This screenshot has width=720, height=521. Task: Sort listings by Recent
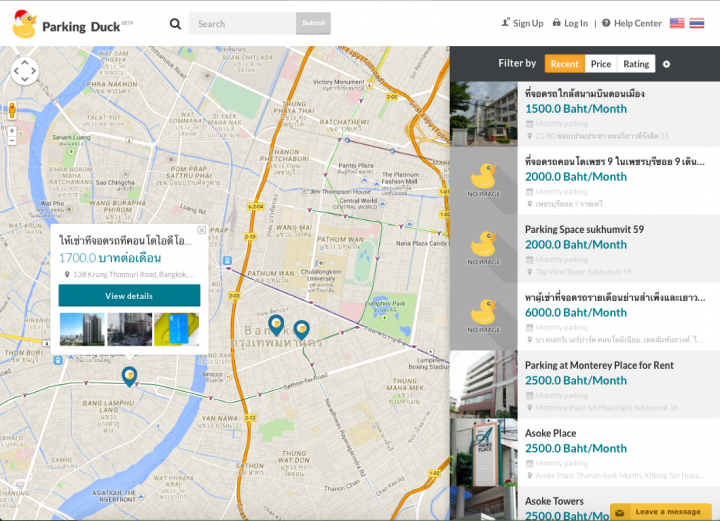point(564,64)
